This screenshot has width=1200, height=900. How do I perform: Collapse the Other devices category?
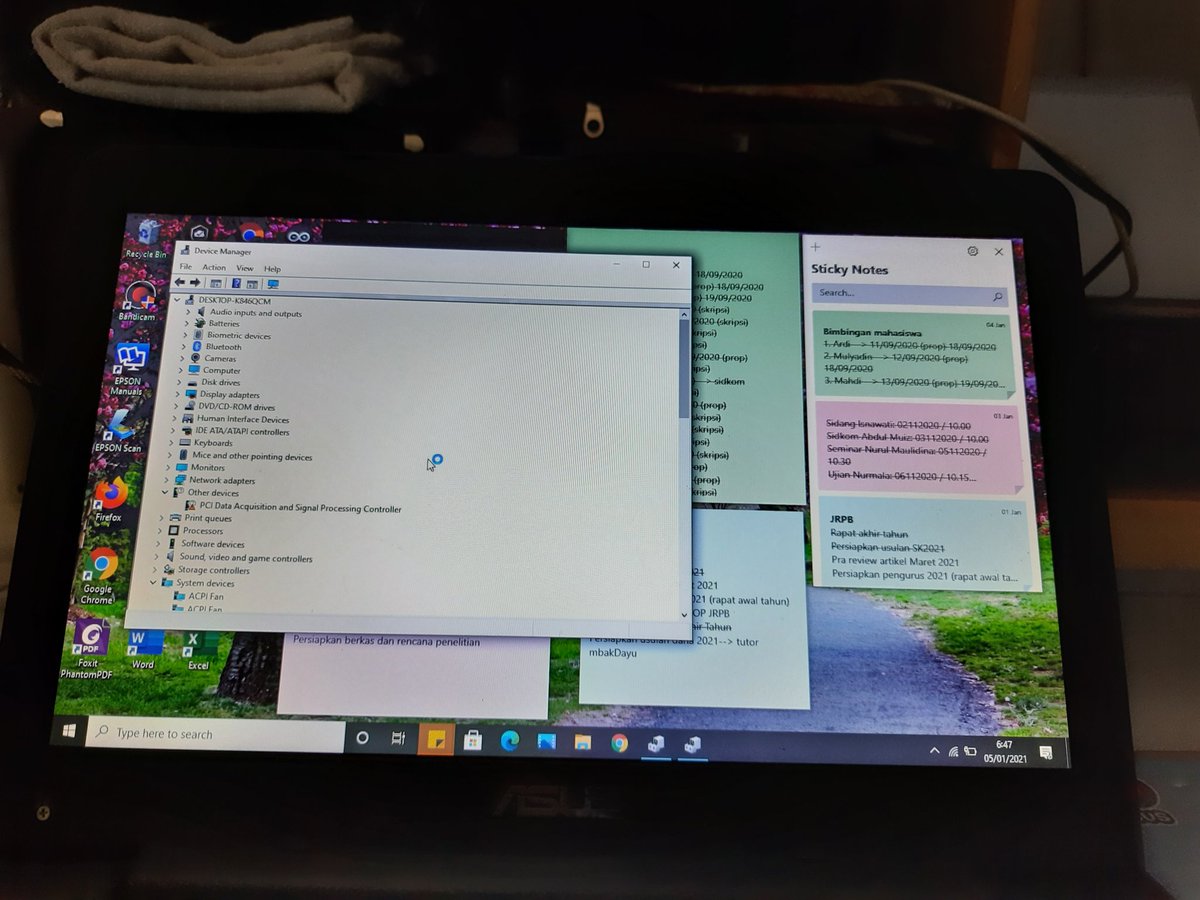tap(165, 492)
